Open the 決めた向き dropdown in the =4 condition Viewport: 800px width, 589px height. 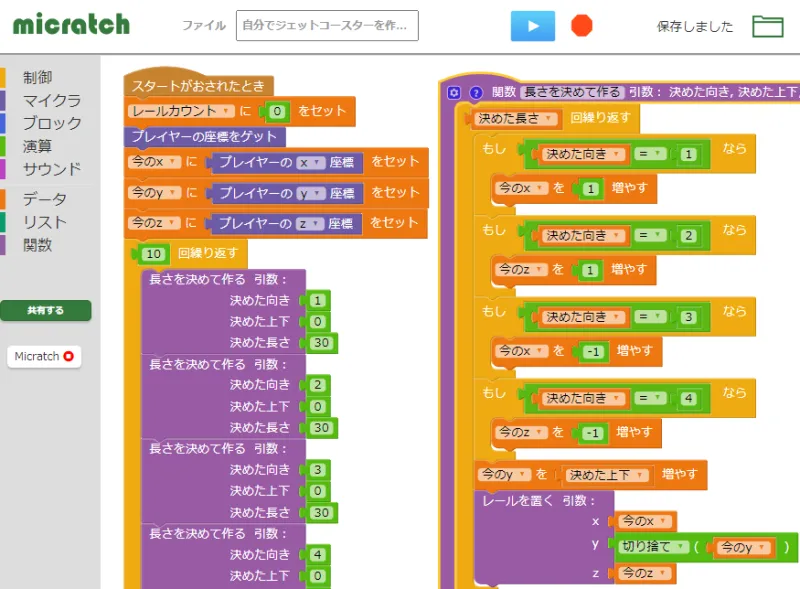tap(584, 398)
